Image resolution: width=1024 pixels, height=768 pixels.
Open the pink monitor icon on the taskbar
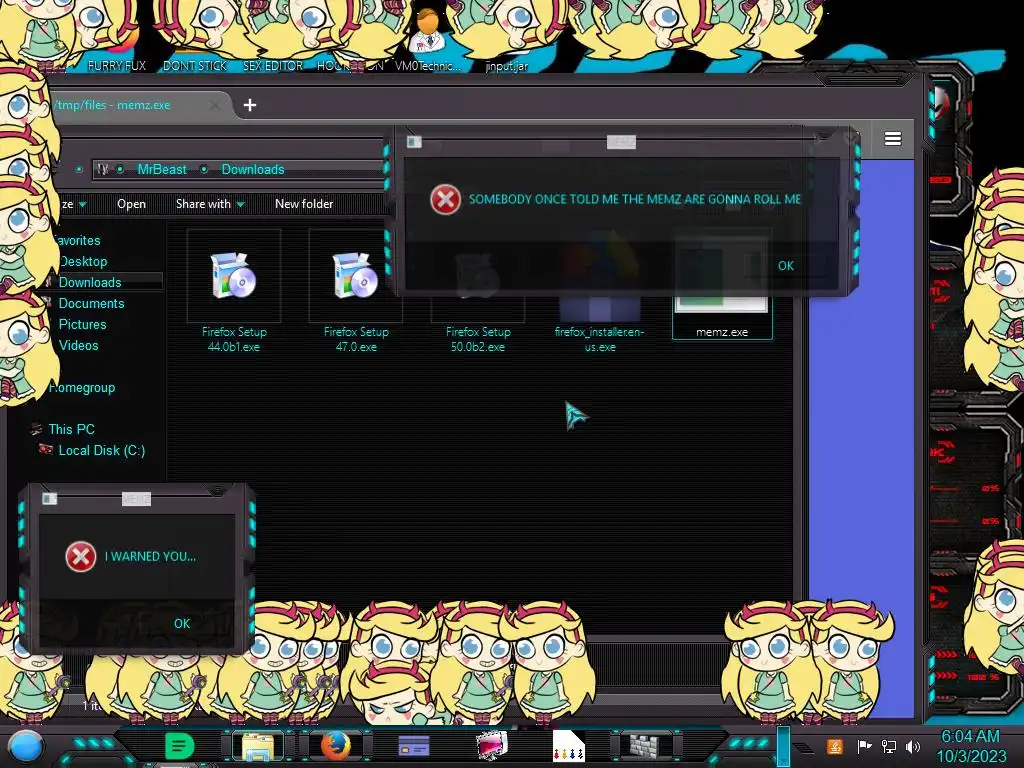(x=492, y=746)
